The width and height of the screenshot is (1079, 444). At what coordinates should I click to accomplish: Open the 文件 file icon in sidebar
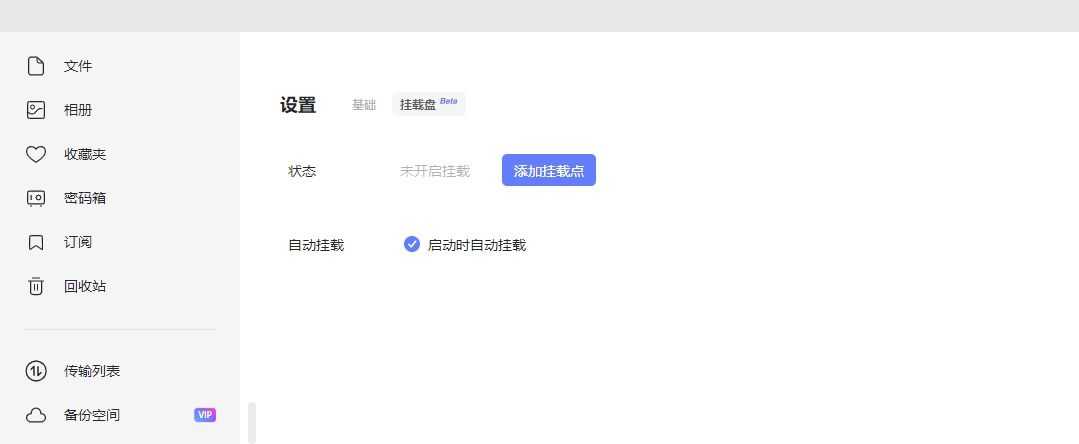coord(36,66)
